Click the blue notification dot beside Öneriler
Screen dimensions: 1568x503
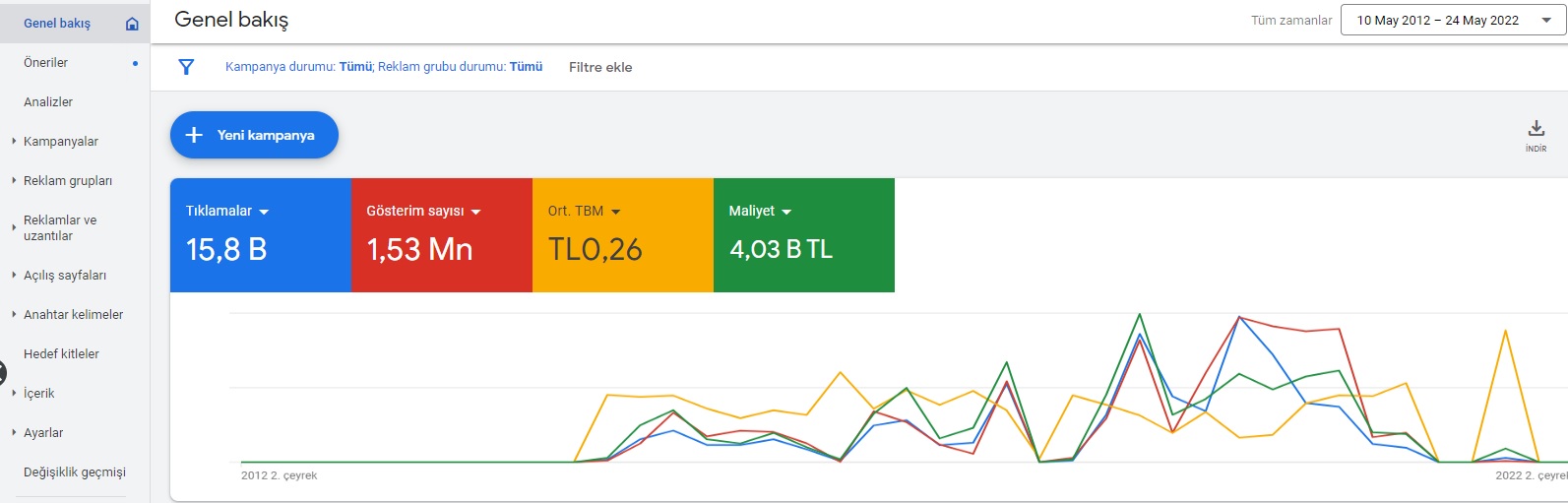135,63
